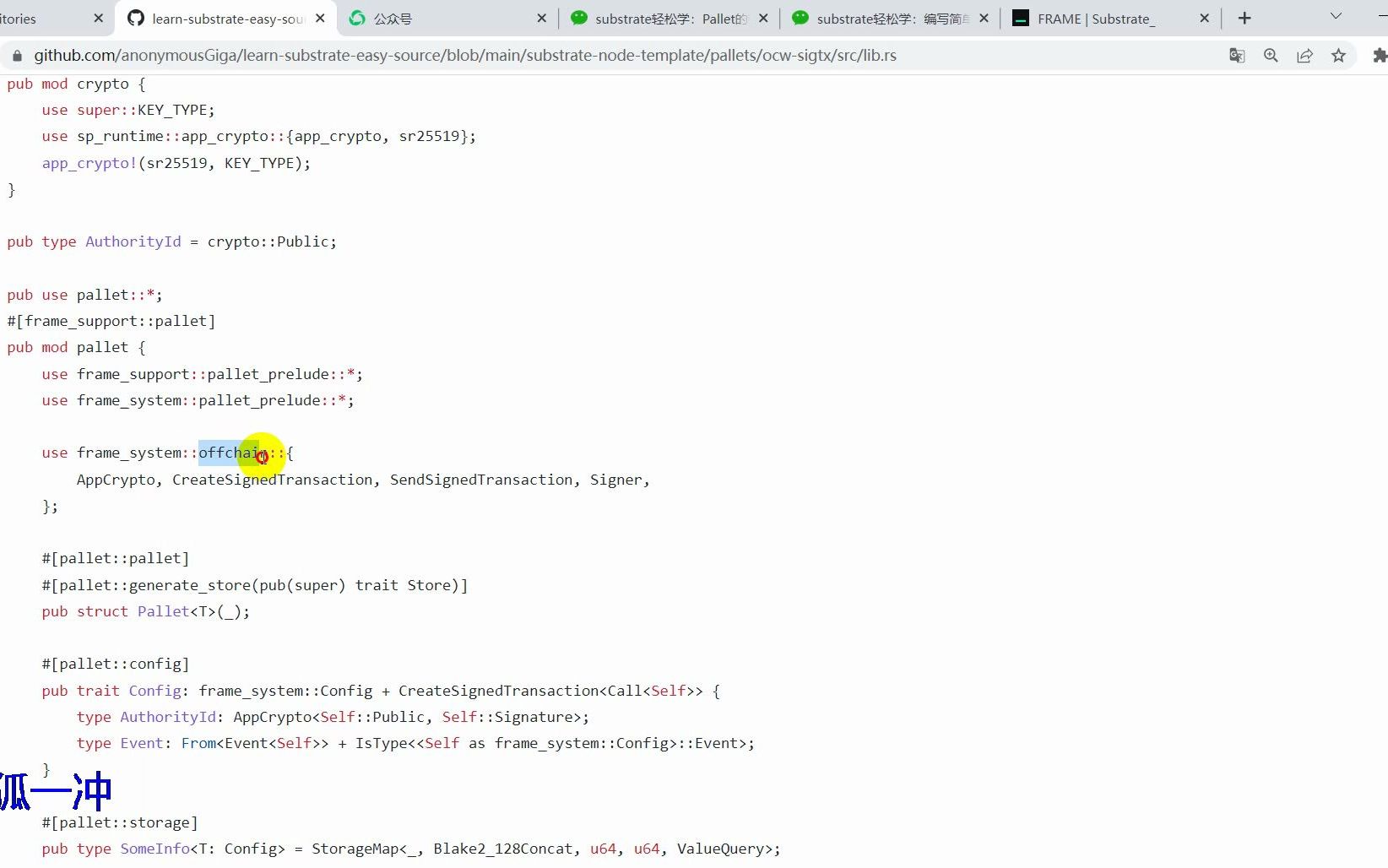Click 'app_crypto!(sr25519, KEY_TYPE);' line
This screenshot has width=1388, height=868.
(x=176, y=163)
